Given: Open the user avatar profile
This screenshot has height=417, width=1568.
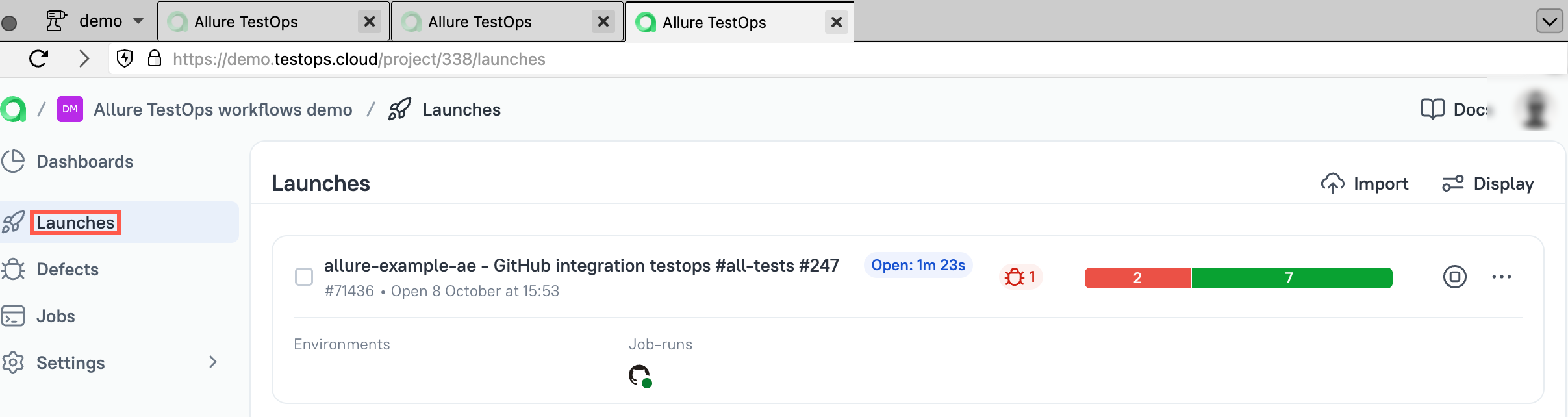Looking at the screenshot, I should 1535,109.
